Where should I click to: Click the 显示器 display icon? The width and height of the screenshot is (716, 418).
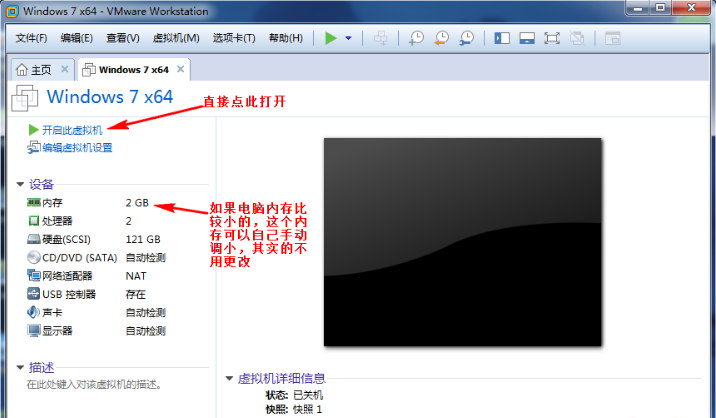[x=34, y=331]
